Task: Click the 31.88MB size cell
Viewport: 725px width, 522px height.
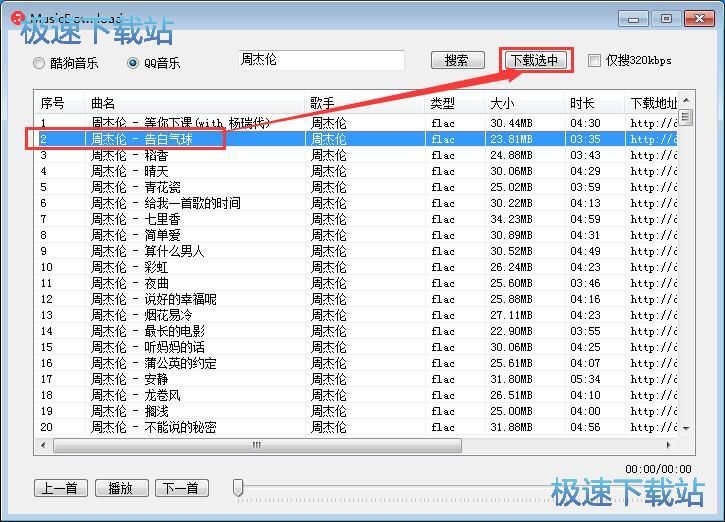Action: tap(511, 427)
